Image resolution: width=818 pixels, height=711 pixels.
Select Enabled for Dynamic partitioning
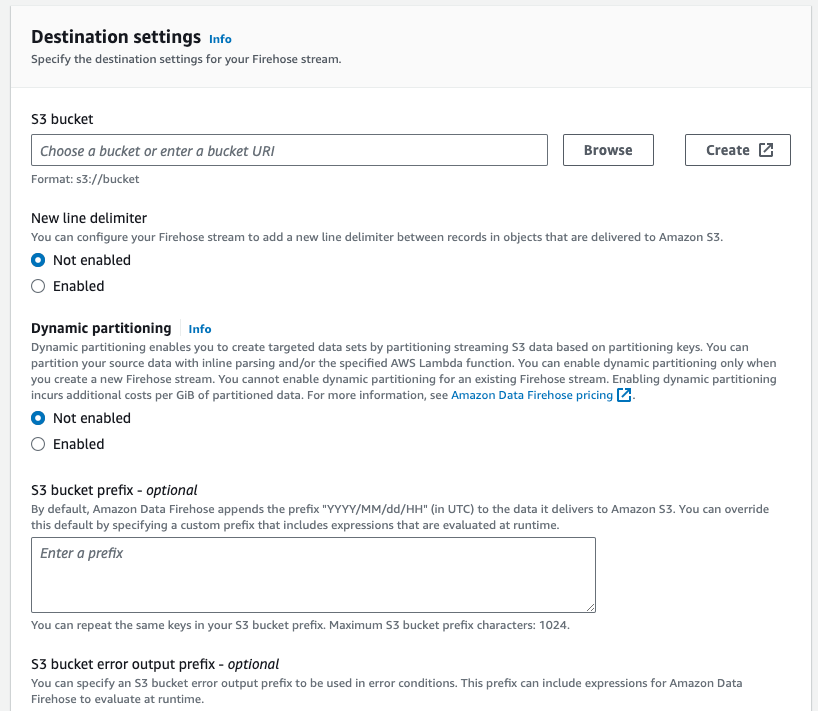coord(39,444)
